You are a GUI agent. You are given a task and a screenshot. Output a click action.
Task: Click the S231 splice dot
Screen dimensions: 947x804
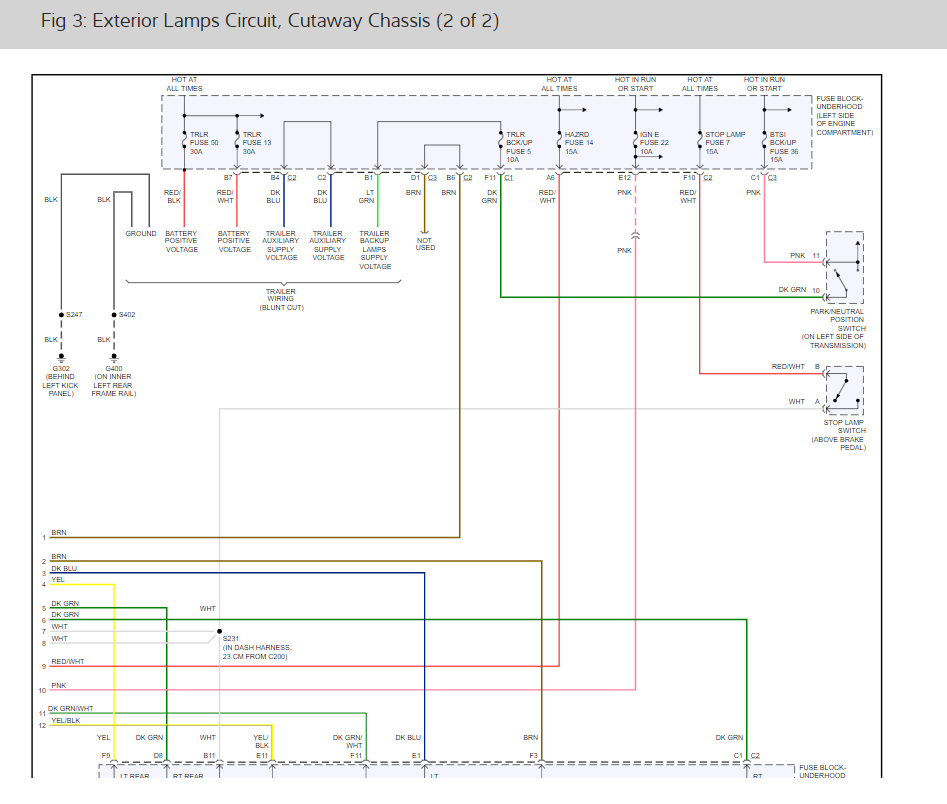coord(219,631)
